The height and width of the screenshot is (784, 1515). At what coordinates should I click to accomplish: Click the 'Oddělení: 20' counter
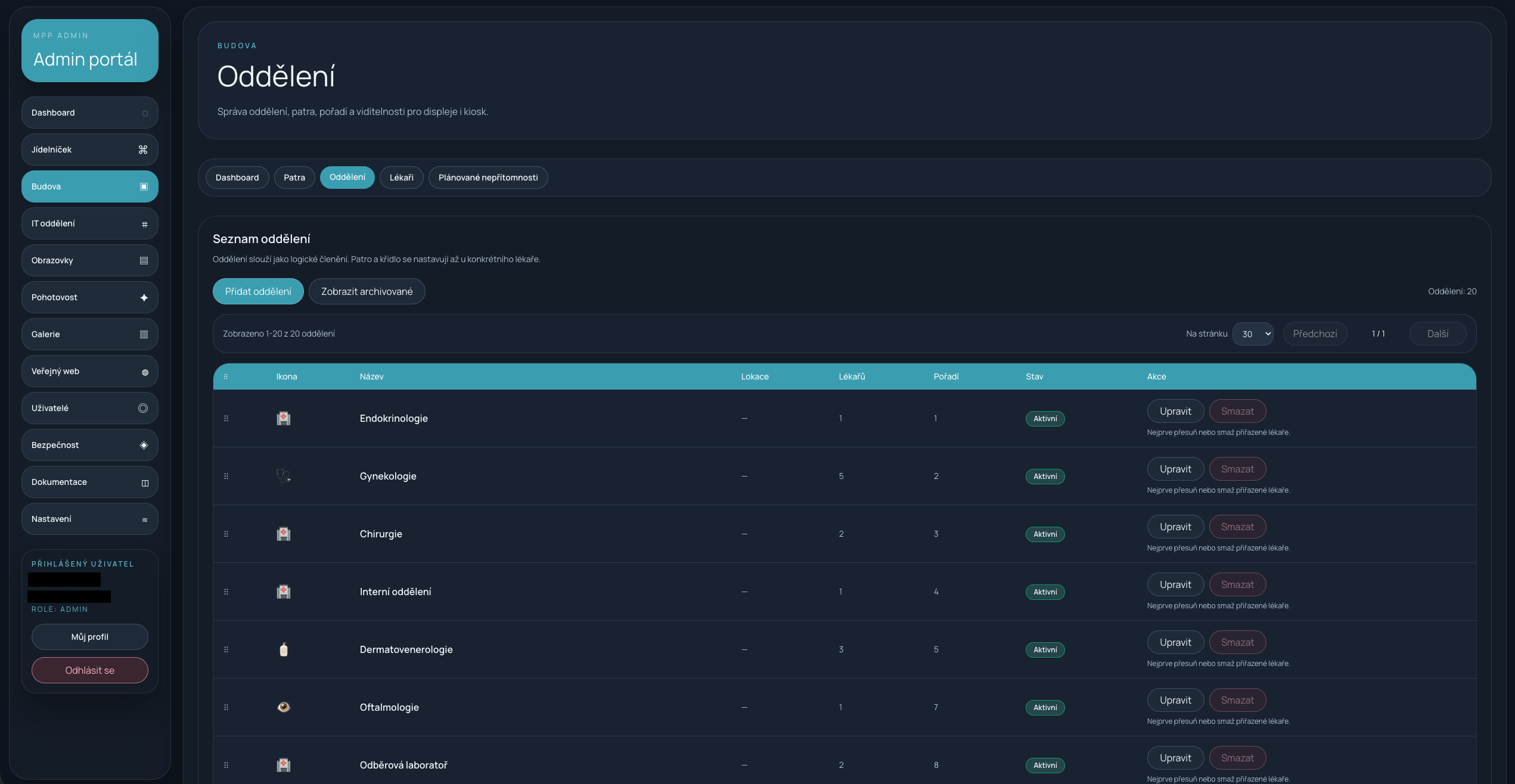(x=1452, y=291)
